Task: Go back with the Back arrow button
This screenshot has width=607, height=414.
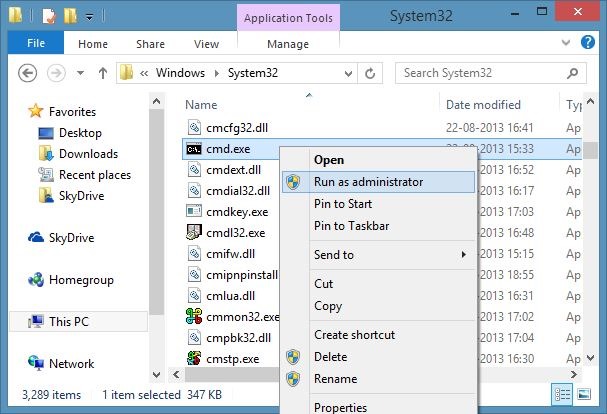Action: (27, 73)
